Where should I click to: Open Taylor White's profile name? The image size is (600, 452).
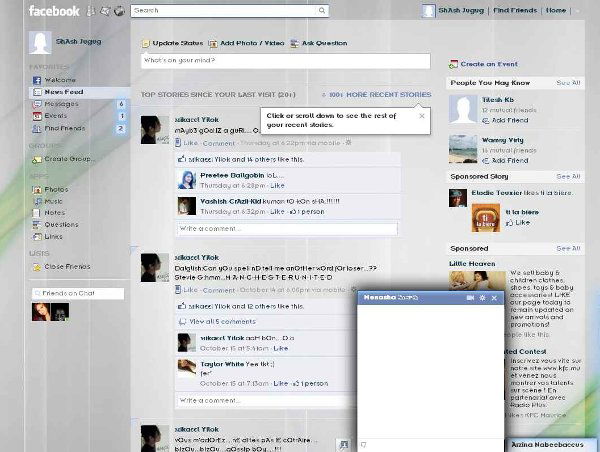pos(222,364)
